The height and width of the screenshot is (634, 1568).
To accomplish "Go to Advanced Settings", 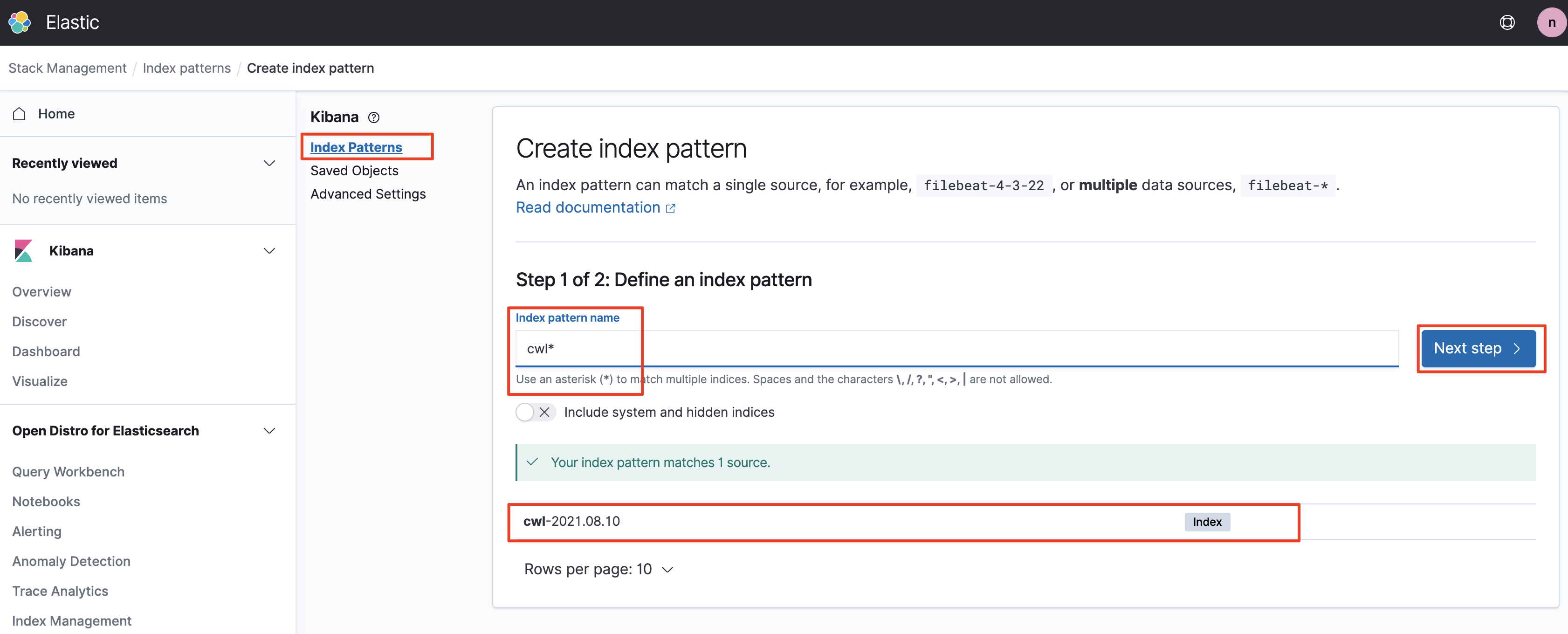I will (x=368, y=193).
